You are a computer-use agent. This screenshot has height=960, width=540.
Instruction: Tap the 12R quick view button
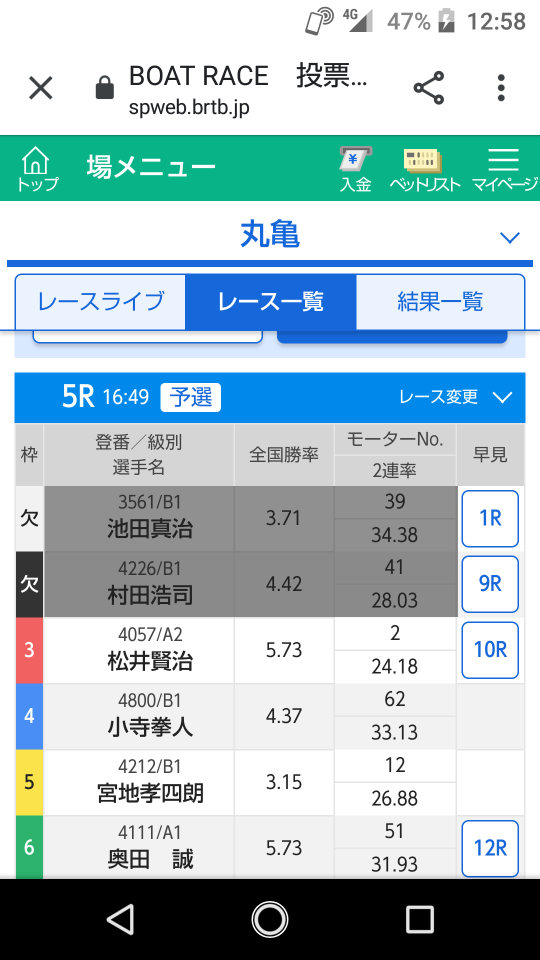[x=490, y=849]
